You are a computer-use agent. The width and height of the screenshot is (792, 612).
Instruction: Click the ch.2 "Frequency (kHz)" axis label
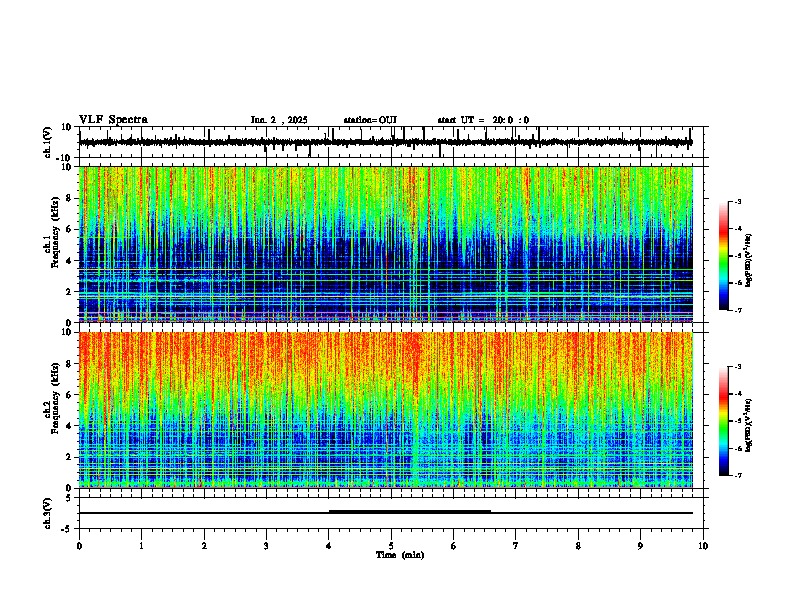pos(55,398)
